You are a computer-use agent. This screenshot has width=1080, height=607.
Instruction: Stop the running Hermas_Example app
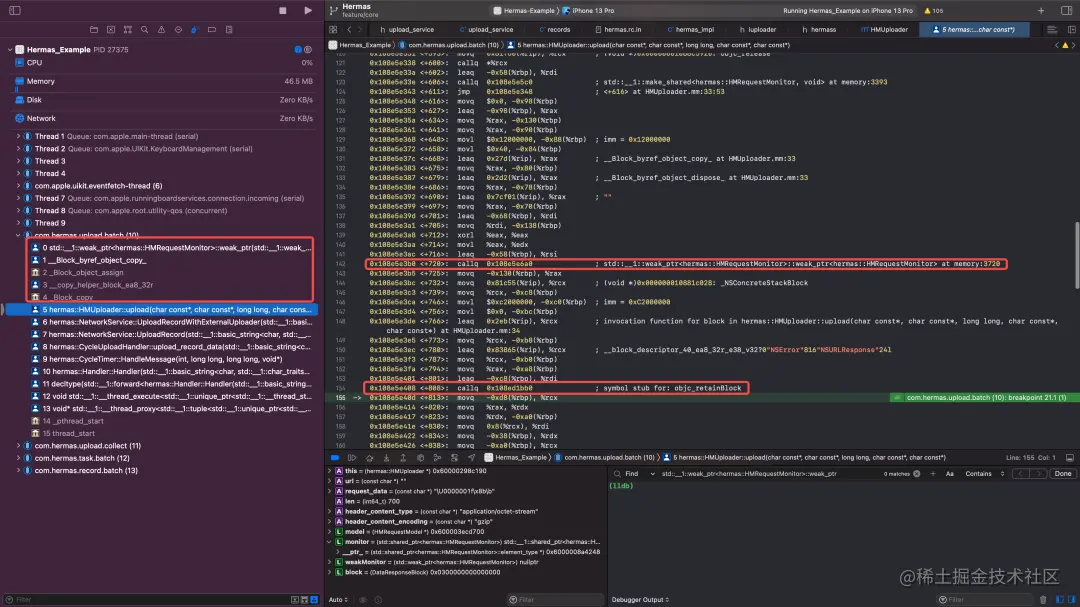click(x=282, y=10)
